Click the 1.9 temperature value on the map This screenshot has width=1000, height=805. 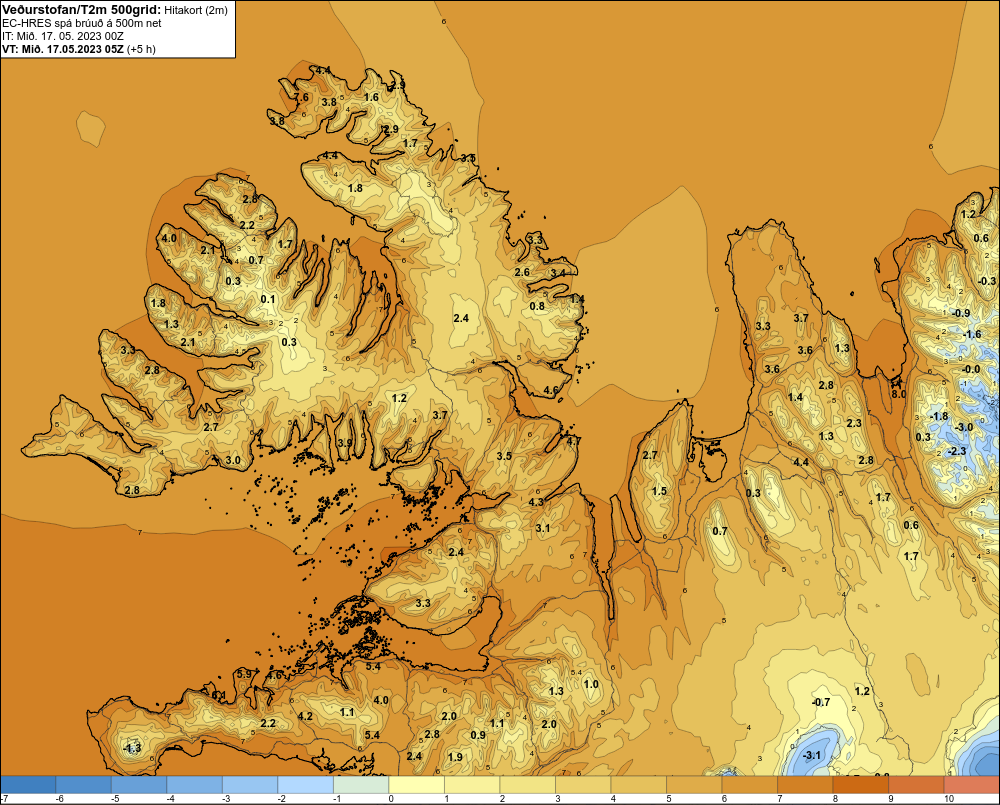pos(455,757)
